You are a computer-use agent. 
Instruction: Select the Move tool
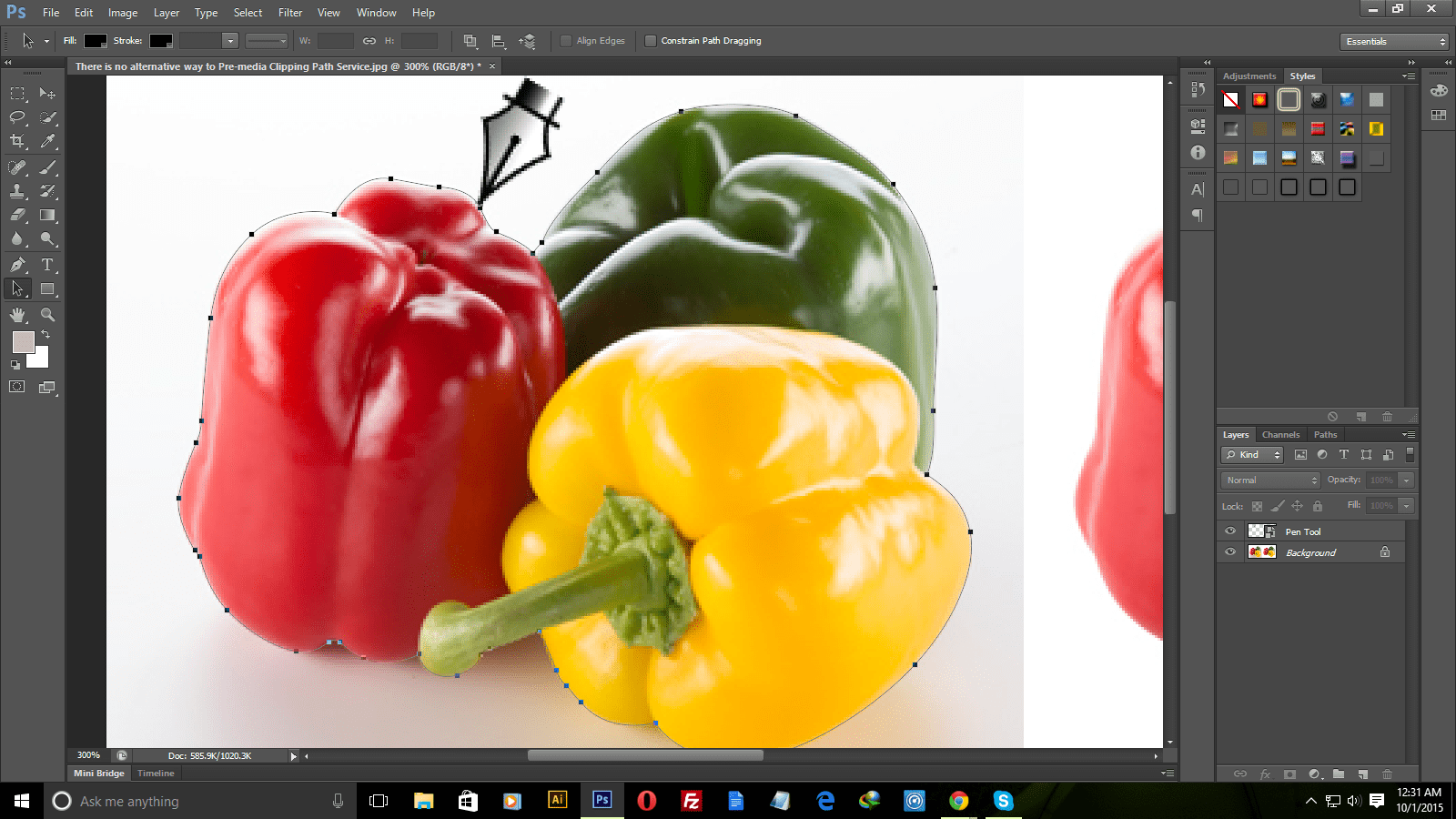[x=47, y=93]
